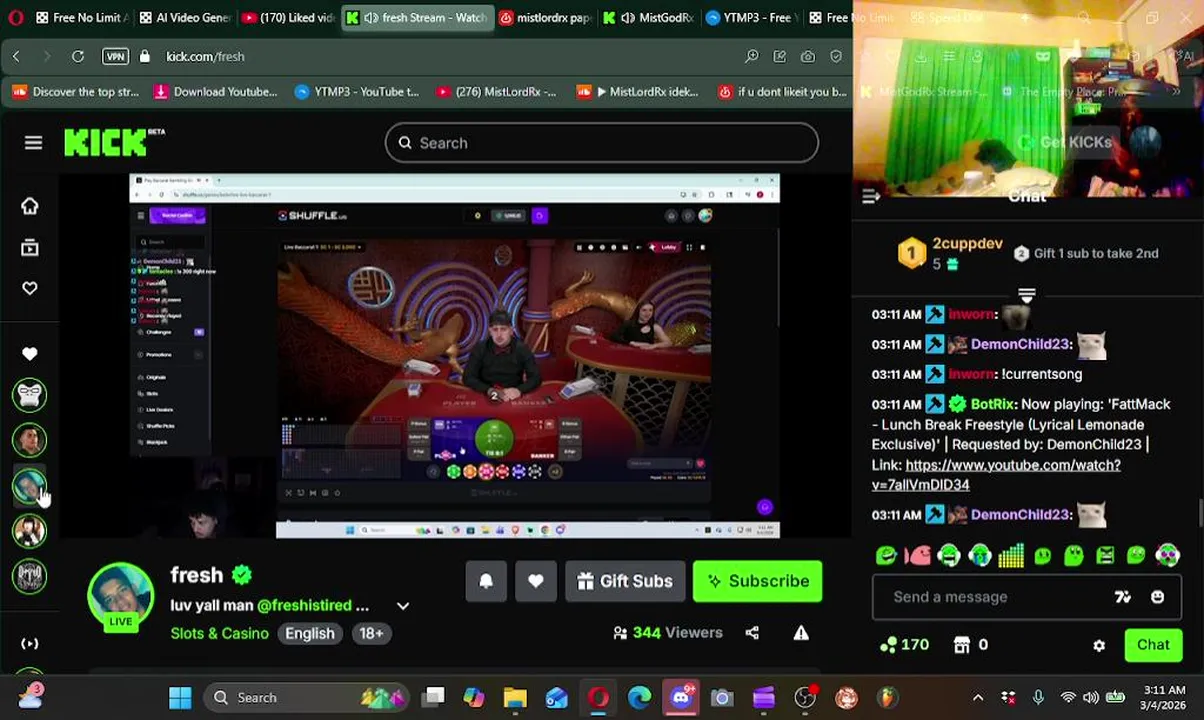Switch to MistGodRx tab
The image size is (1204, 720).
[648, 18]
